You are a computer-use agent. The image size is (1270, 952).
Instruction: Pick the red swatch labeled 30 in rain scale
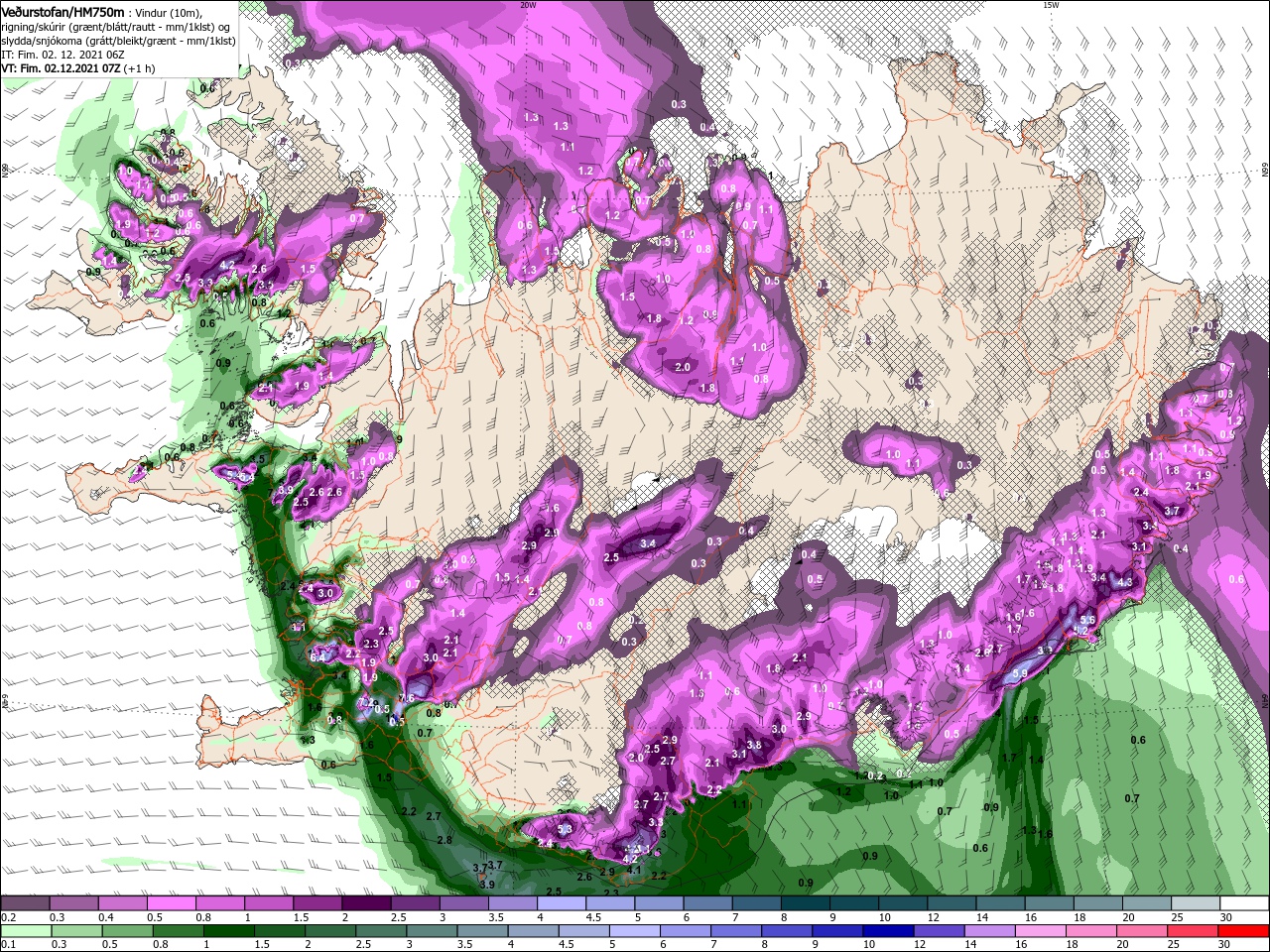(1242, 931)
